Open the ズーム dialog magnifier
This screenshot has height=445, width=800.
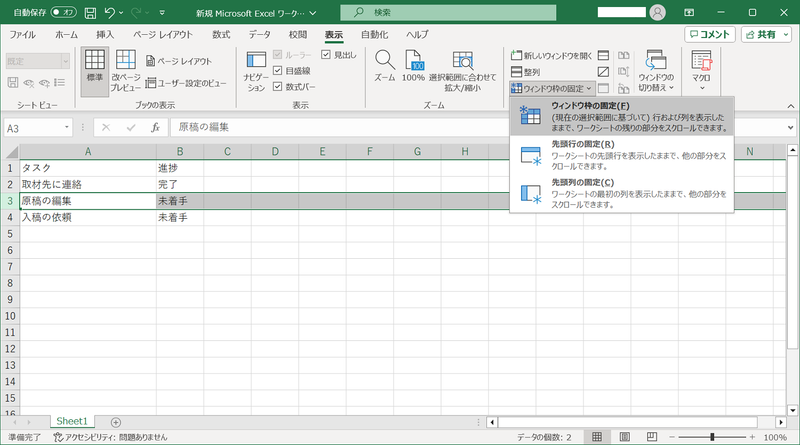385,66
